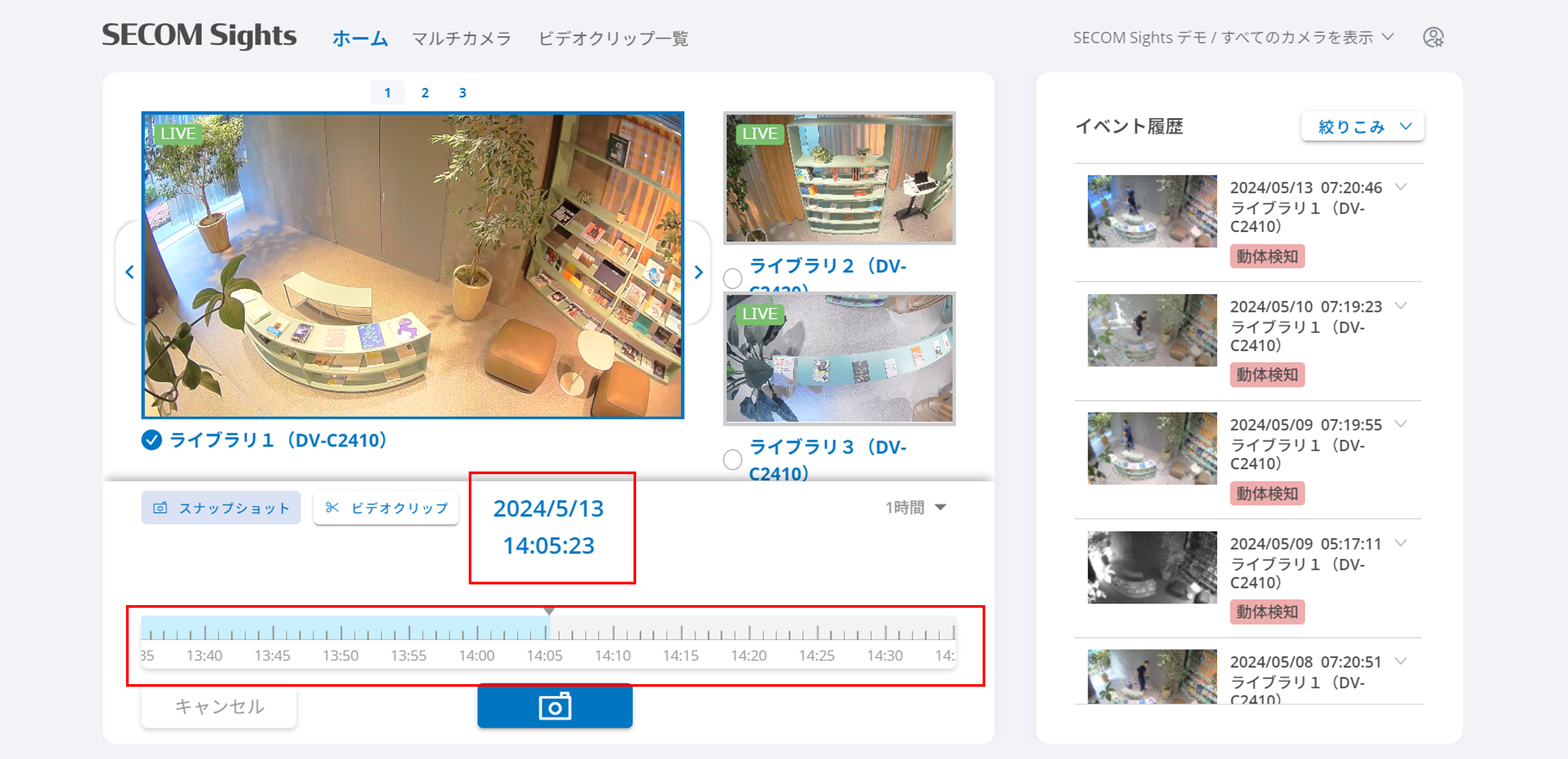Click 動体検知 tag on 2024/05/09 05:17:11 event

tap(1267, 612)
